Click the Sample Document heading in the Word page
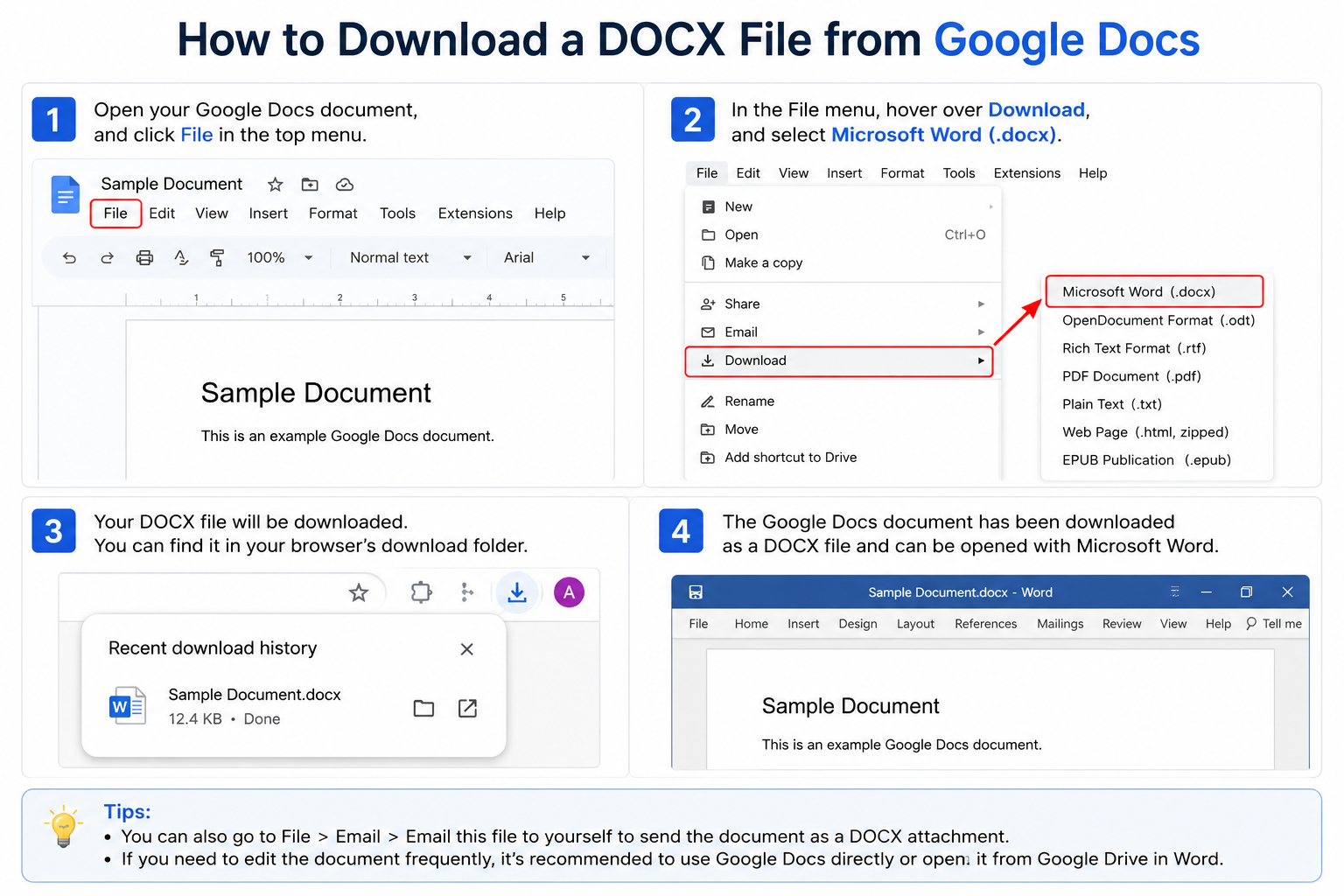Screen dimensions: 1344x896 (x=850, y=706)
